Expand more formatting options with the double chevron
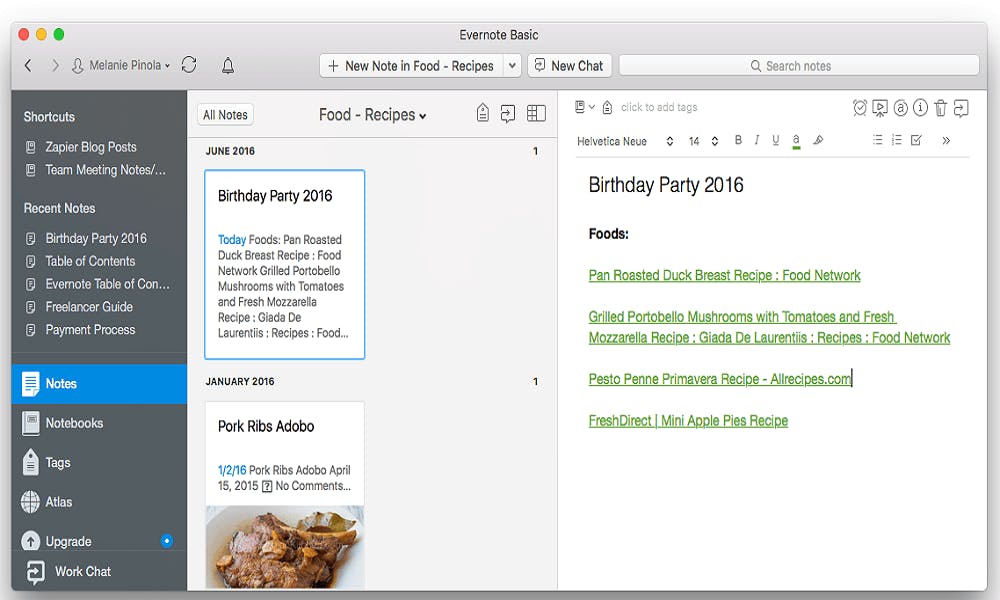The image size is (1000, 600). pyautogui.click(x=946, y=140)
